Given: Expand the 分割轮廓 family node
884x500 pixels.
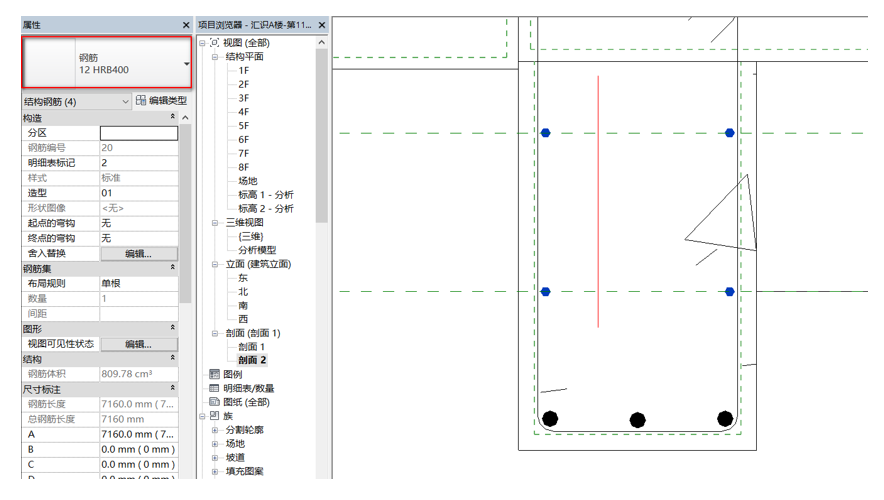Looking at the screenshot, I should coord(214,430).
